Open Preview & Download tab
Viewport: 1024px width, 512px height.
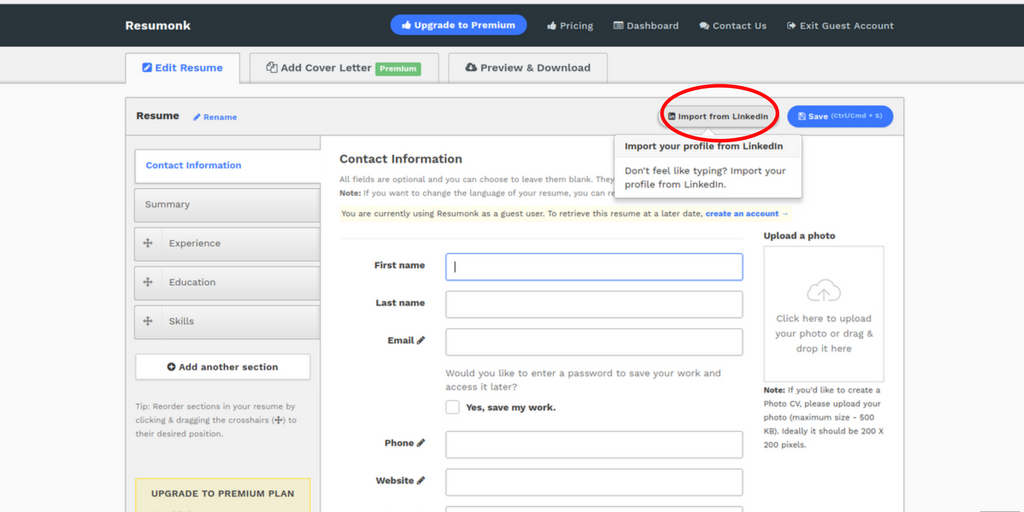[528, 68]
